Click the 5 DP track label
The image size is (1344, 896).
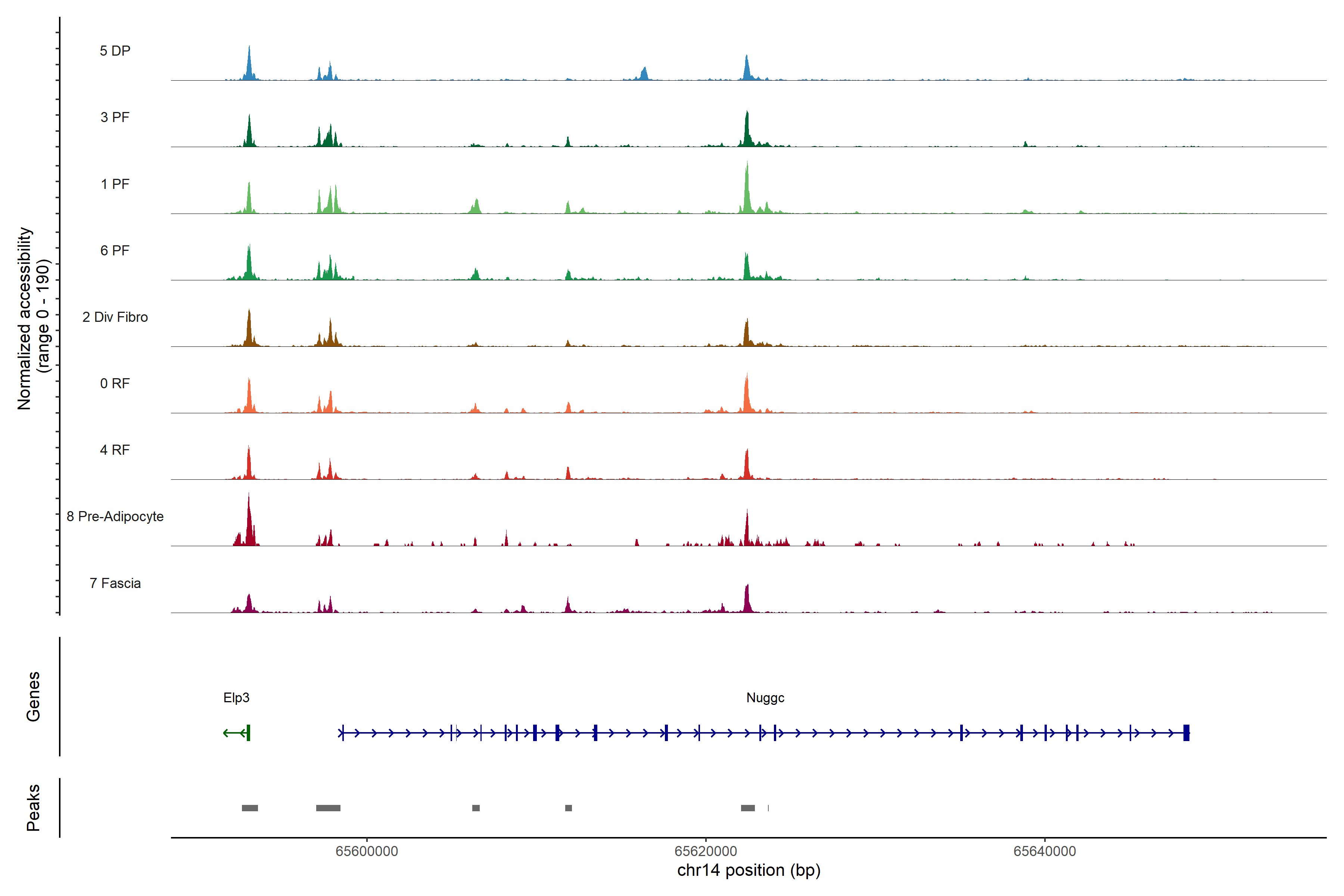click(x=115, y=51)
